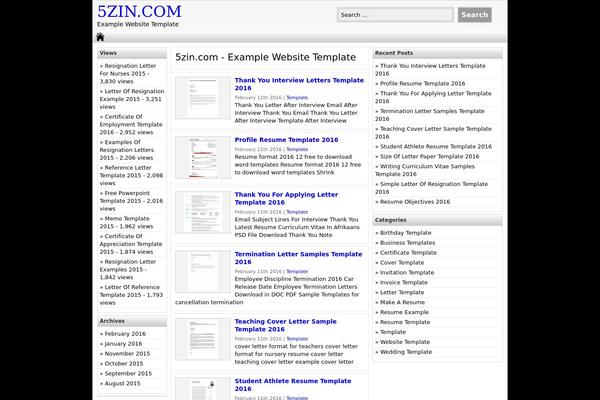Open November 2015 archive

point(127,354)
